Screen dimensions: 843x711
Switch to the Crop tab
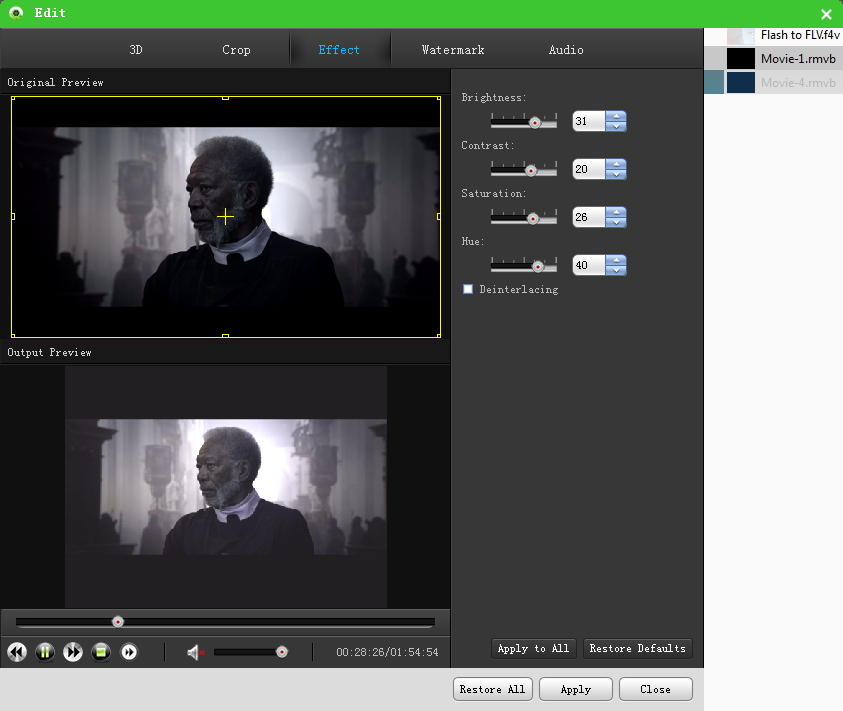pyautogui.click(x=237, y=49)
